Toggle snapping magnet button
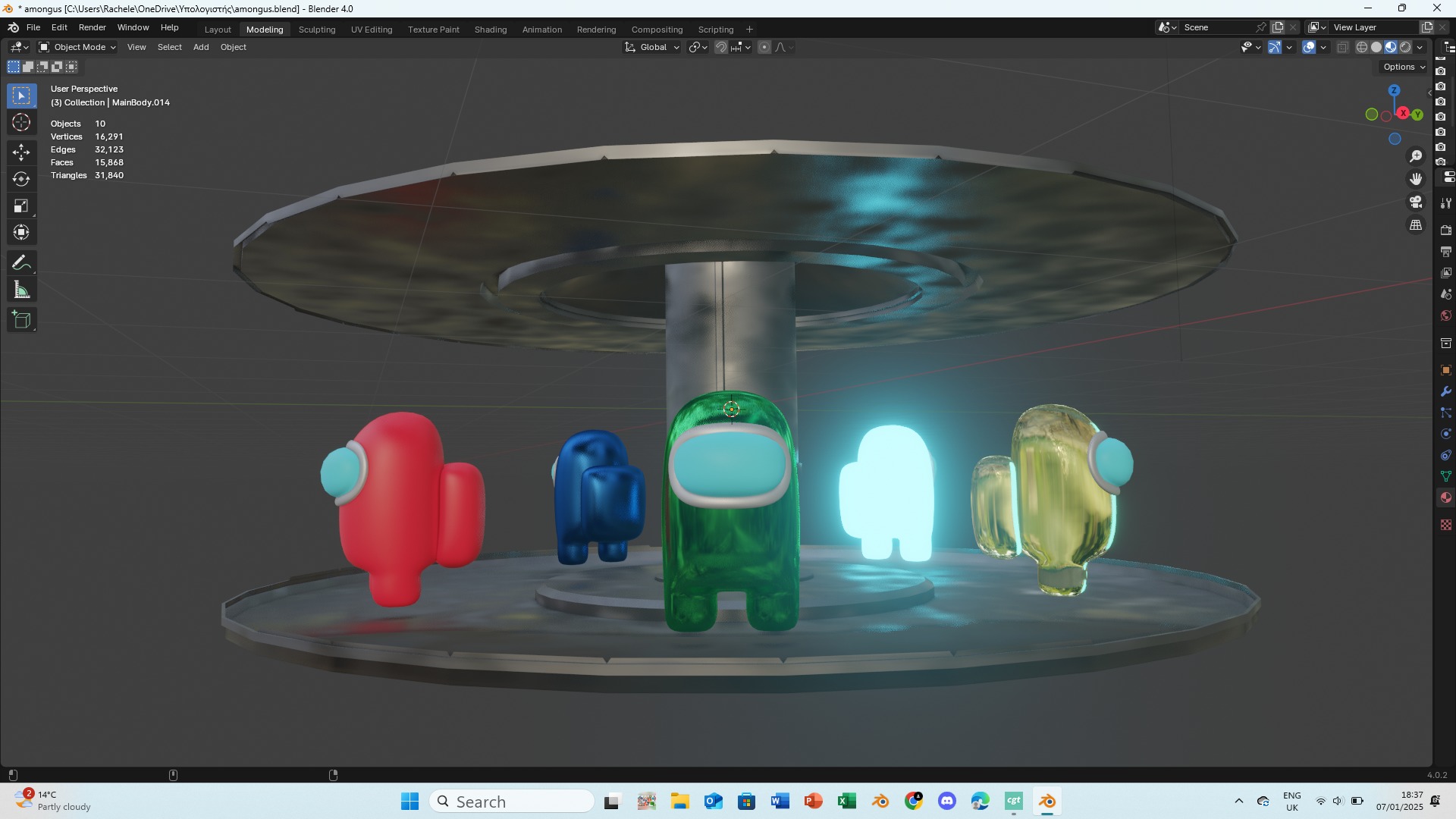1456x819 pixels. pyautogui.click(x=721, y=47)
